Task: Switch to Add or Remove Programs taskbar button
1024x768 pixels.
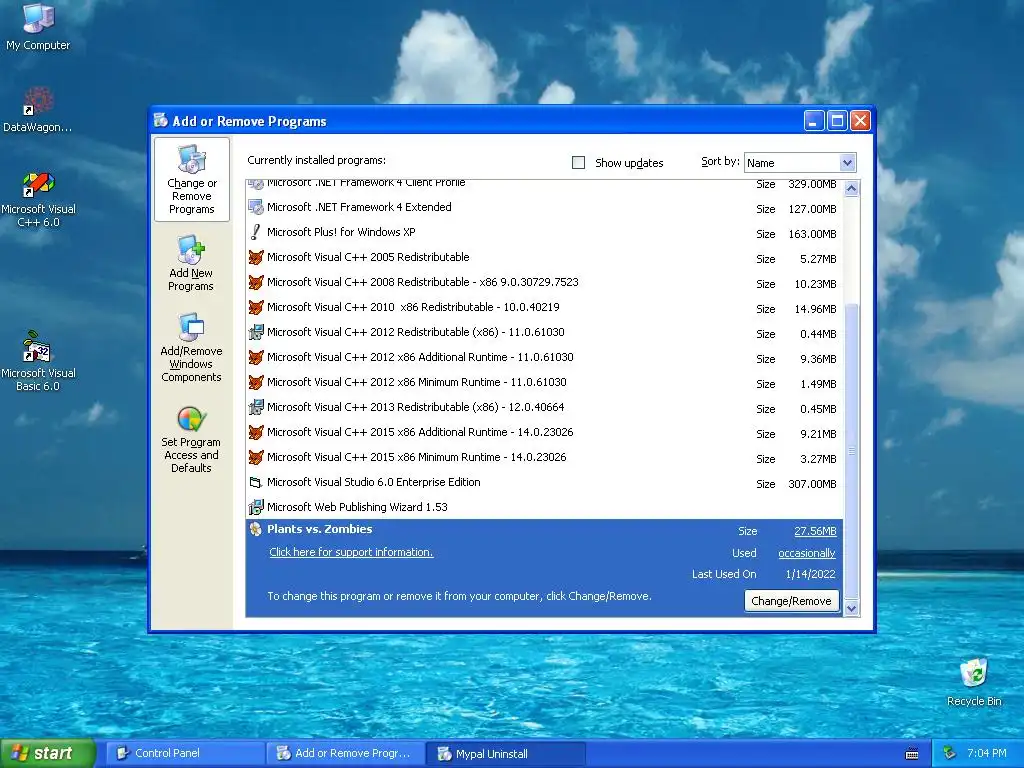Action: point(345,754)
